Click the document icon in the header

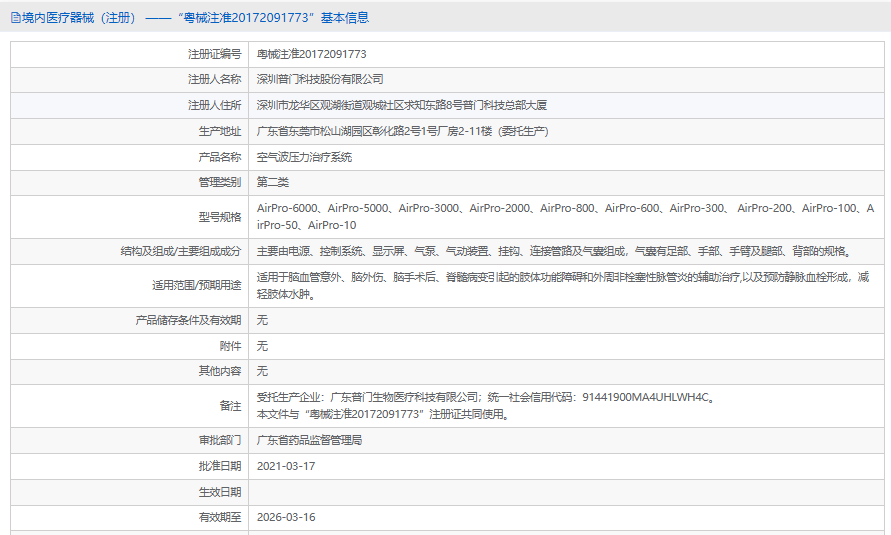pos(15,18)
